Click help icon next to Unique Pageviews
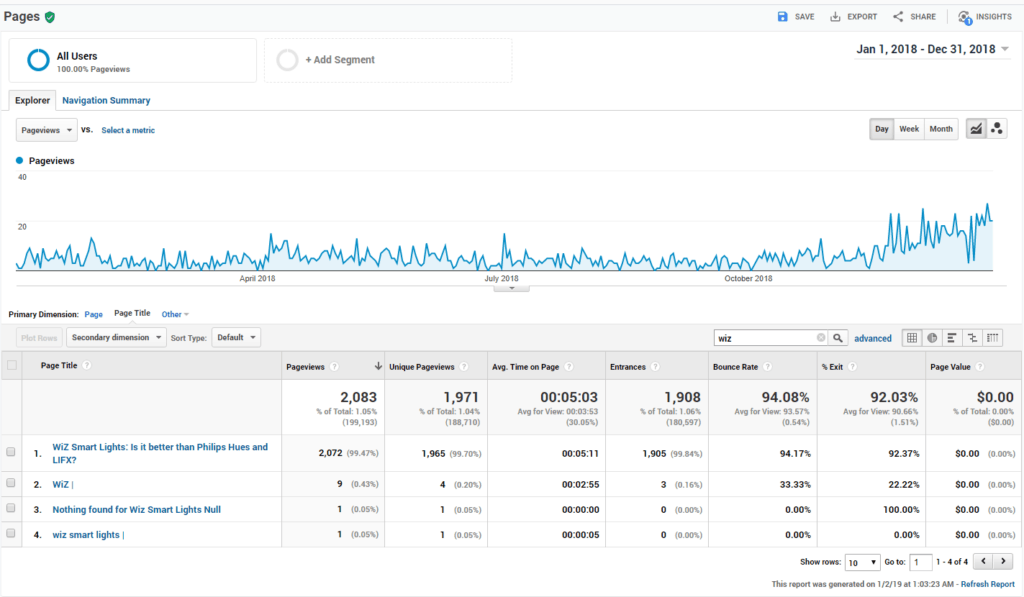 464,366
